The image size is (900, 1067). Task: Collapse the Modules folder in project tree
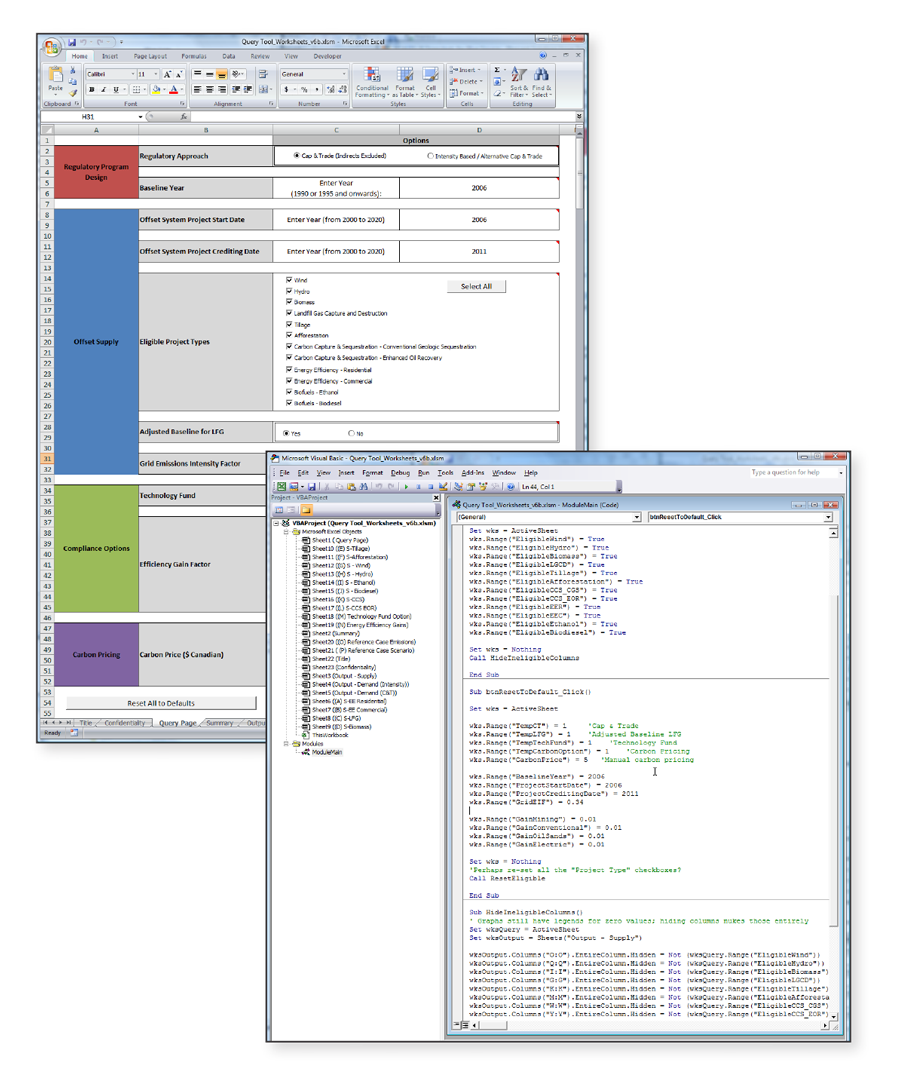(286, 744)
